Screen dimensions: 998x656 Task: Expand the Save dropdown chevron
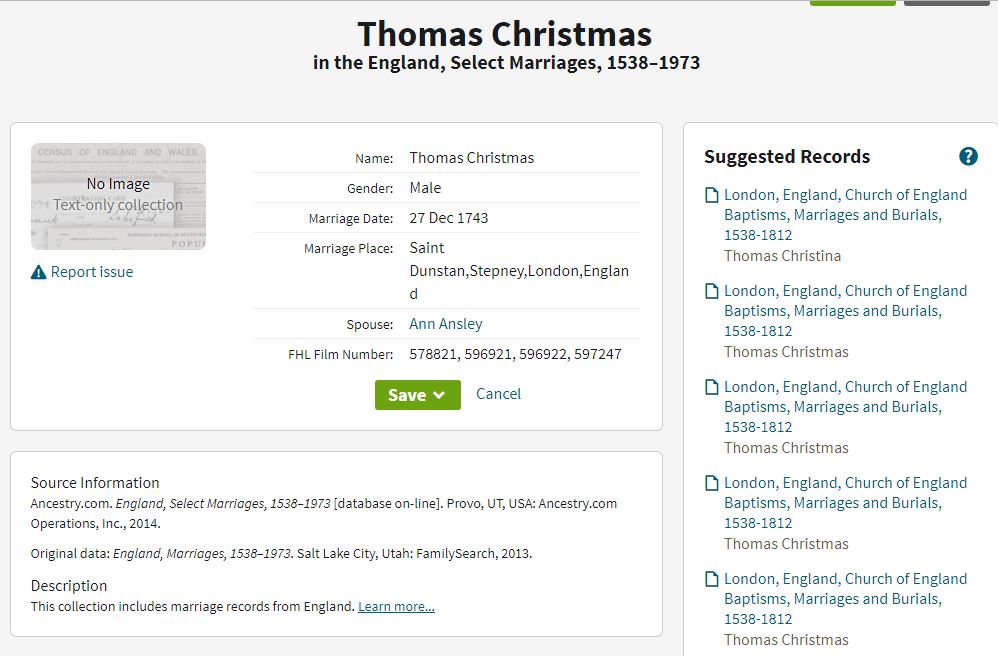click(439, 395)
